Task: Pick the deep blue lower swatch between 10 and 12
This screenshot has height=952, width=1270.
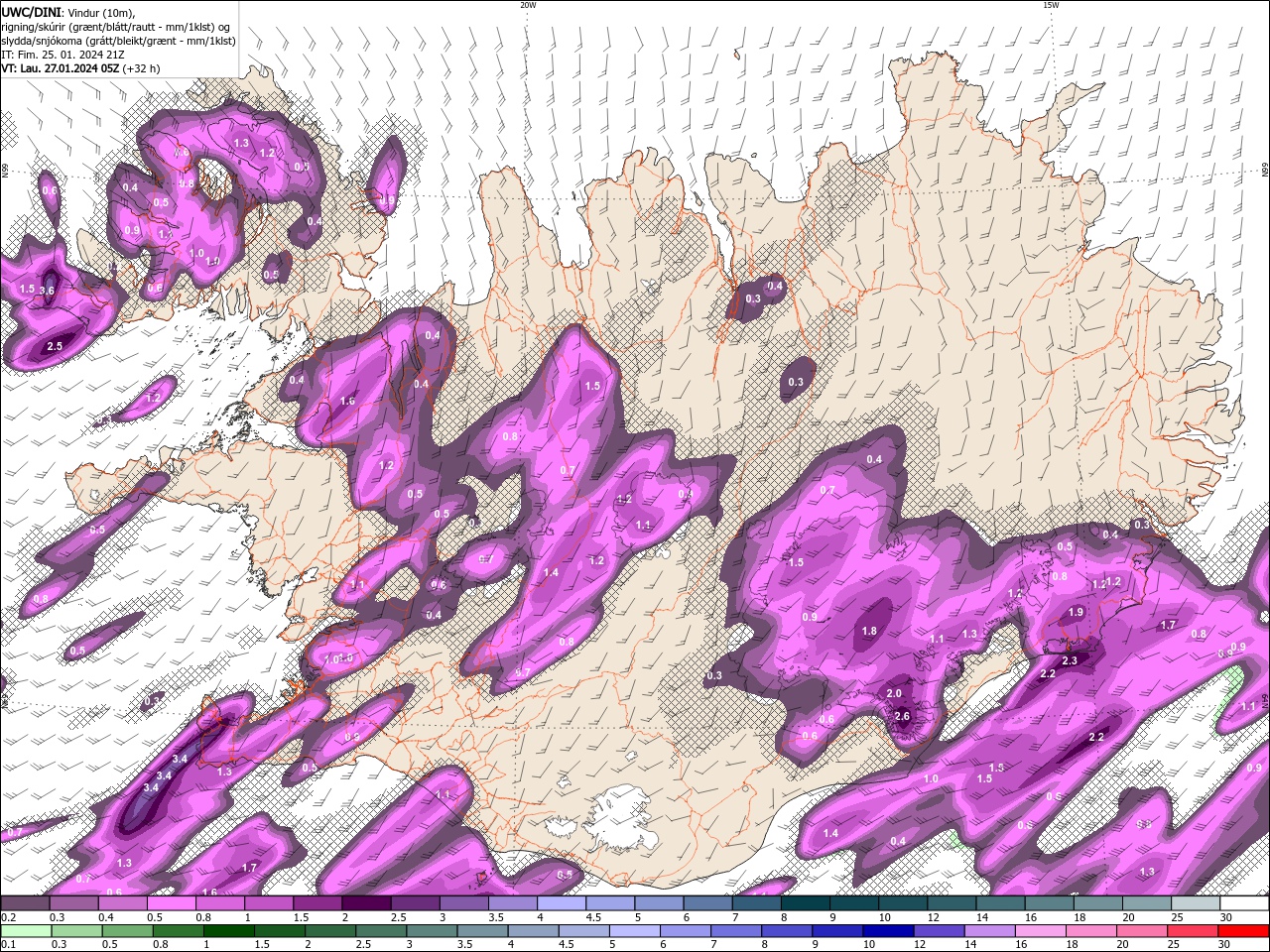Action: click(887, 931)
